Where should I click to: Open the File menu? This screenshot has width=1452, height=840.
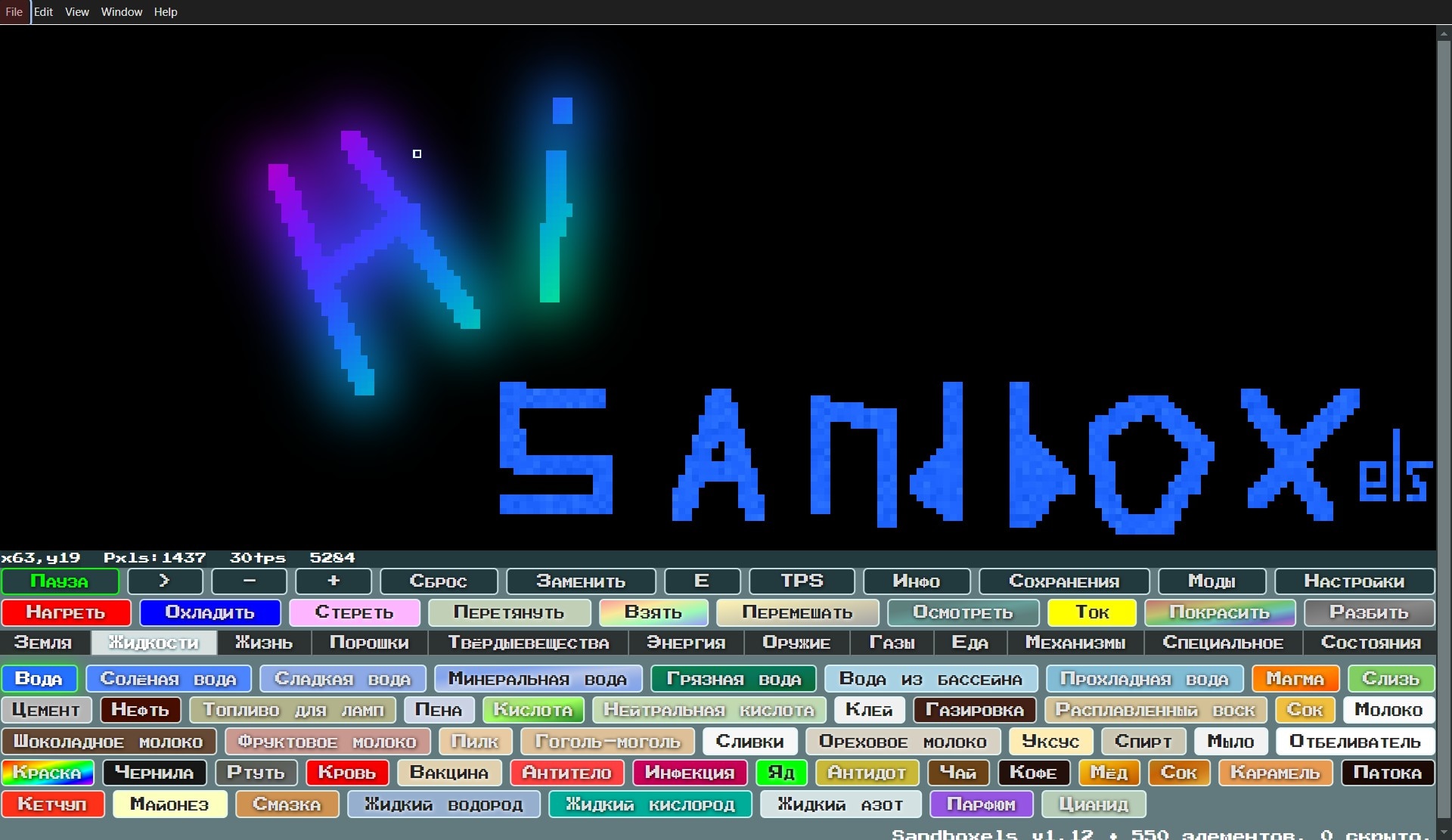point(14,12)
